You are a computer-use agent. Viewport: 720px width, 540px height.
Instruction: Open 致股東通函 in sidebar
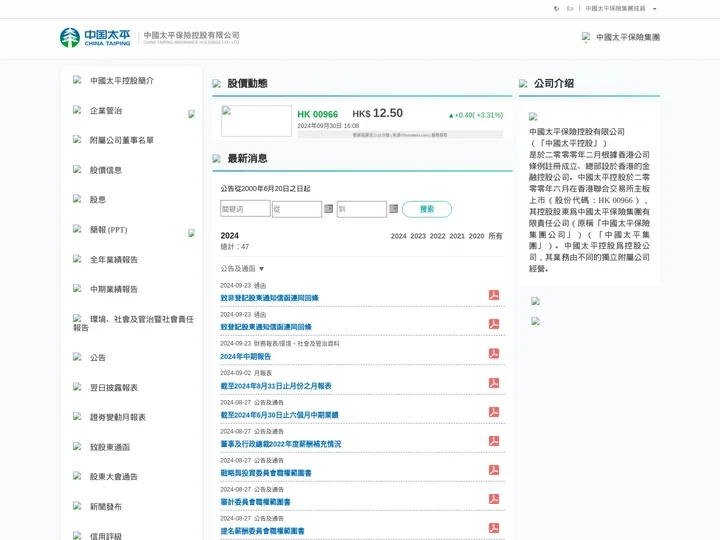click(110, 447)
